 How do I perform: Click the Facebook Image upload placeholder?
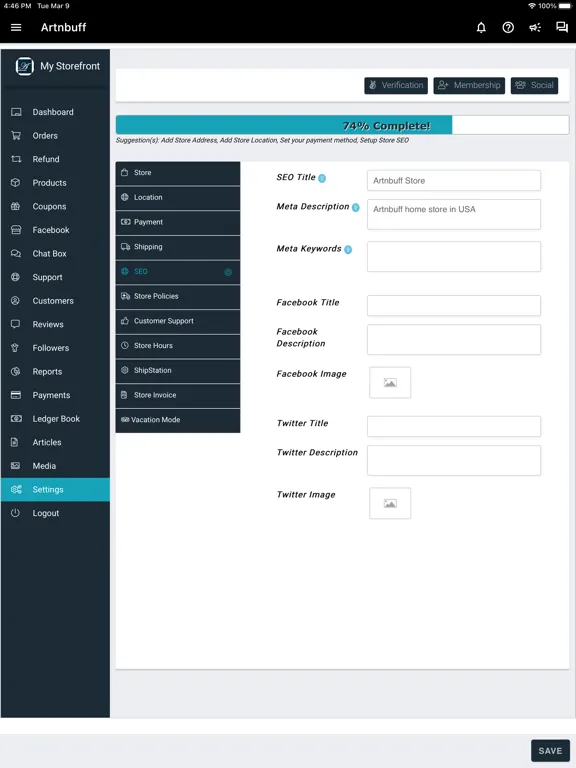(x=390, y=383)
